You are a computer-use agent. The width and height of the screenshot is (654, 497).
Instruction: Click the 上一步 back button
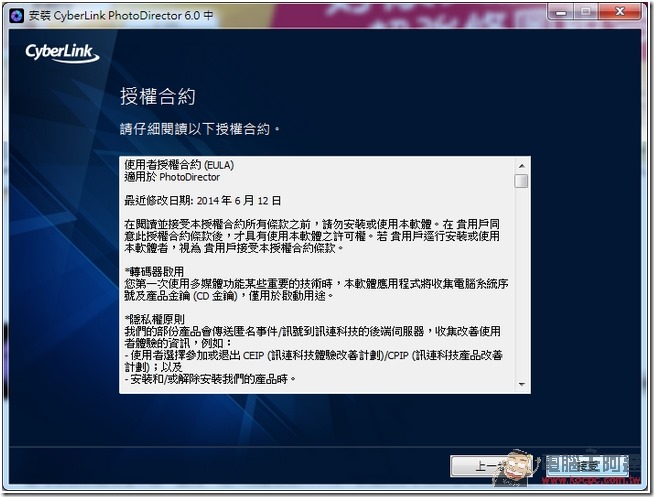(480, 466)
